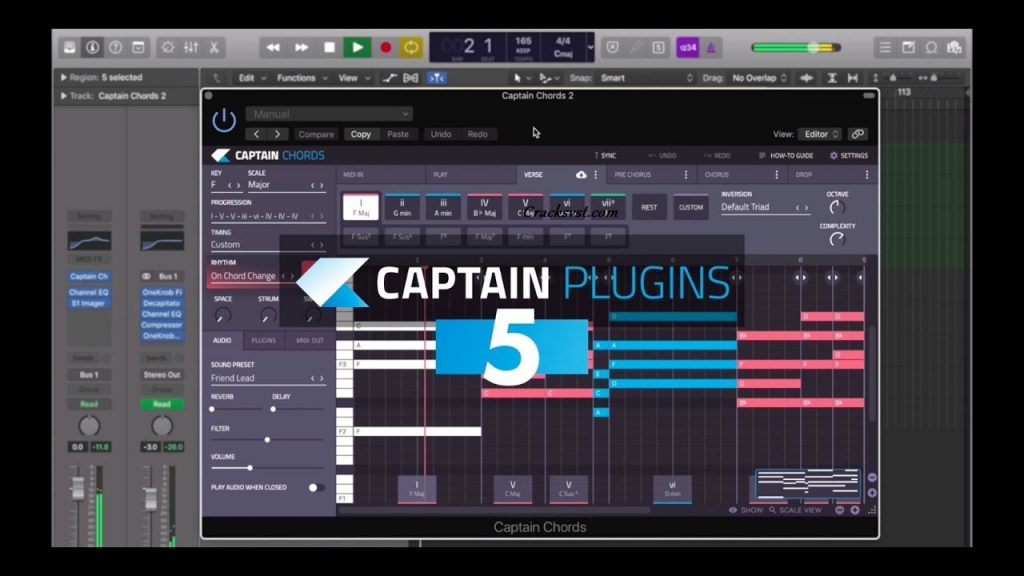This screenshot has height=576, width=1024.
Task: Open the View Editor dropdown
Action: 820,134
